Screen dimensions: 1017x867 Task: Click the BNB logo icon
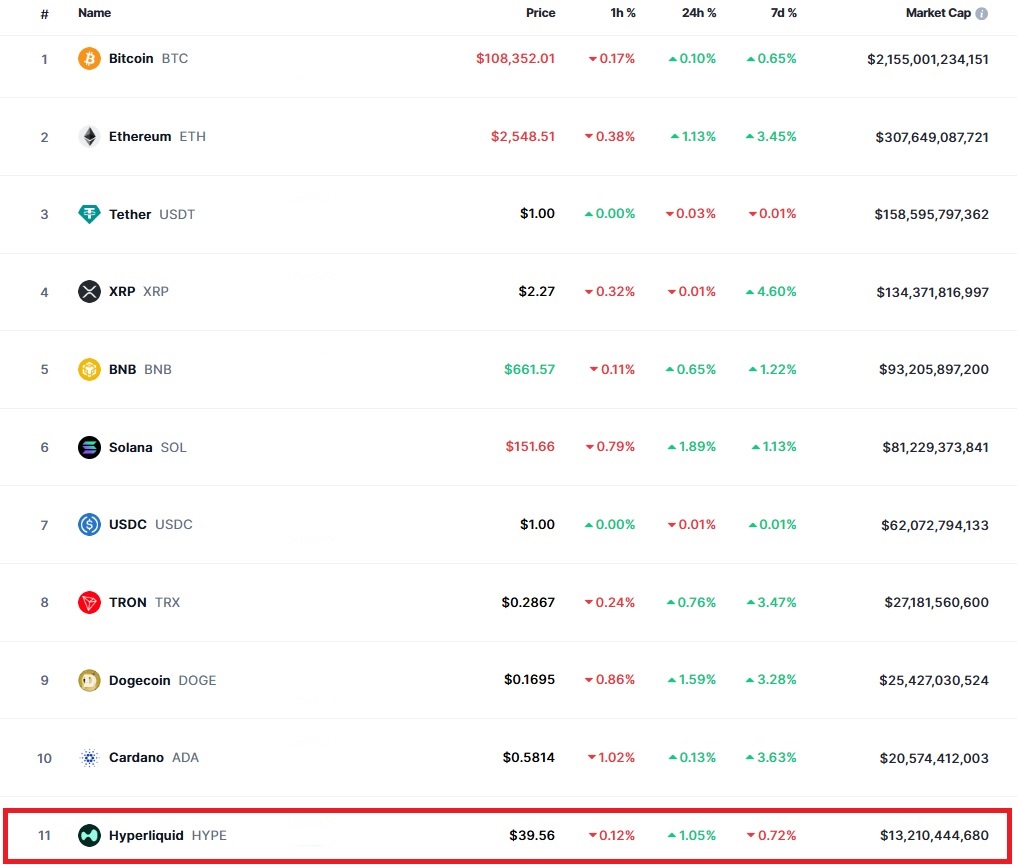[90, 369]
